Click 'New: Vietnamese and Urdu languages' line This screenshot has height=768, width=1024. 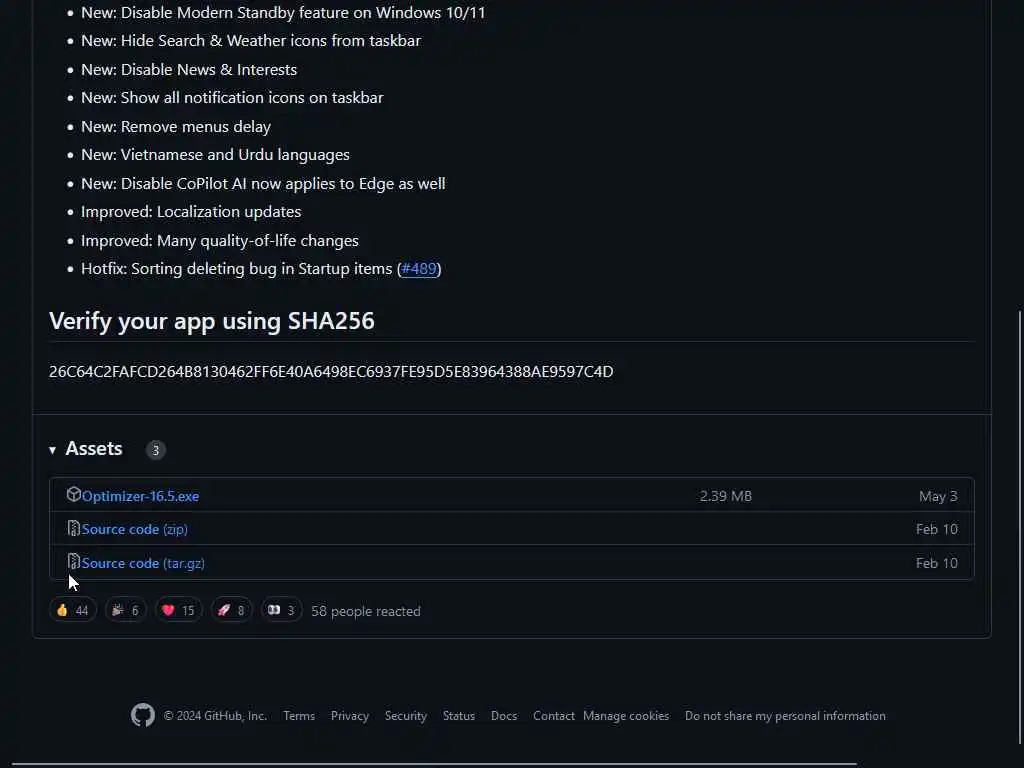216,155
